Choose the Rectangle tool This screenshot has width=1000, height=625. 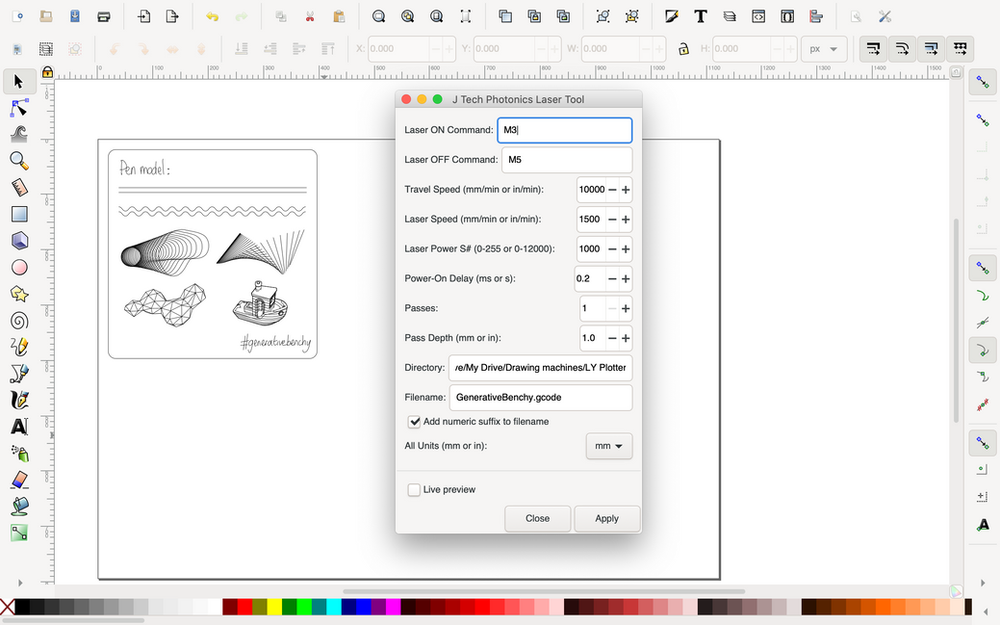[19, 213]
